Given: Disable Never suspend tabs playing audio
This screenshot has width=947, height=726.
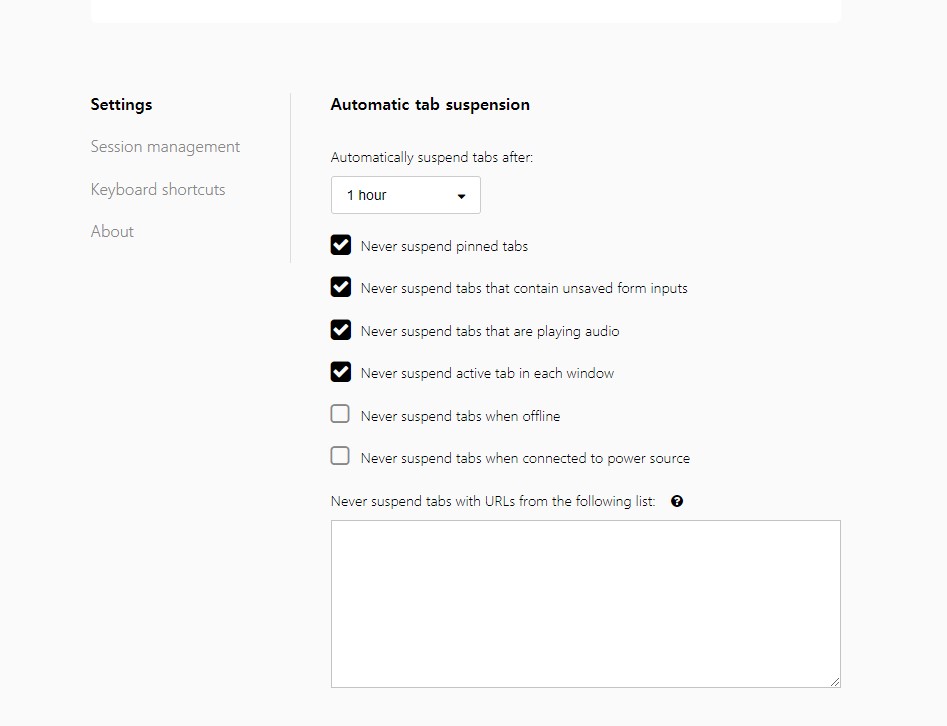Looking at the screenshot, I should (341, 330).
